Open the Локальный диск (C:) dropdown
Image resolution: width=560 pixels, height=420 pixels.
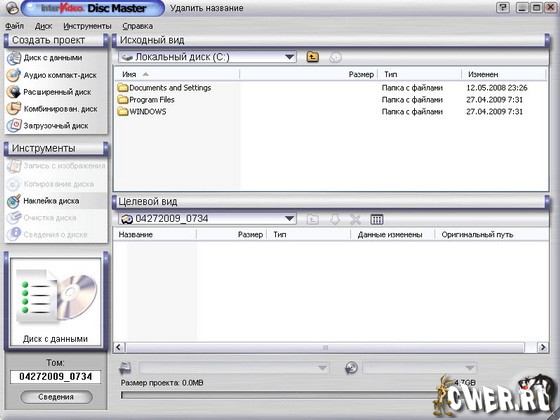[x=289, y=57]
